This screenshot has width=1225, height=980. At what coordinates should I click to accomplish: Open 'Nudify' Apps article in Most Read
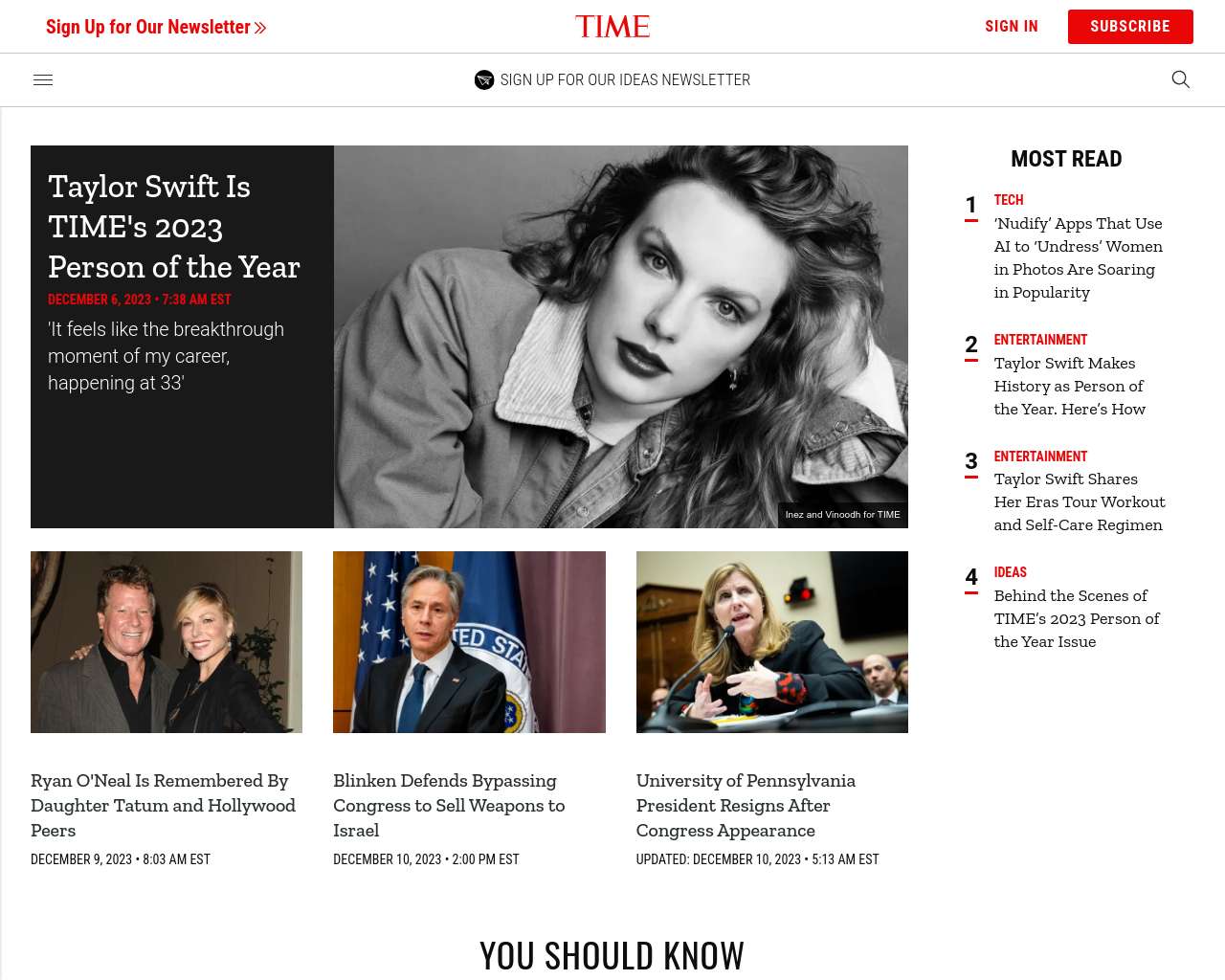coord(1079,258)
